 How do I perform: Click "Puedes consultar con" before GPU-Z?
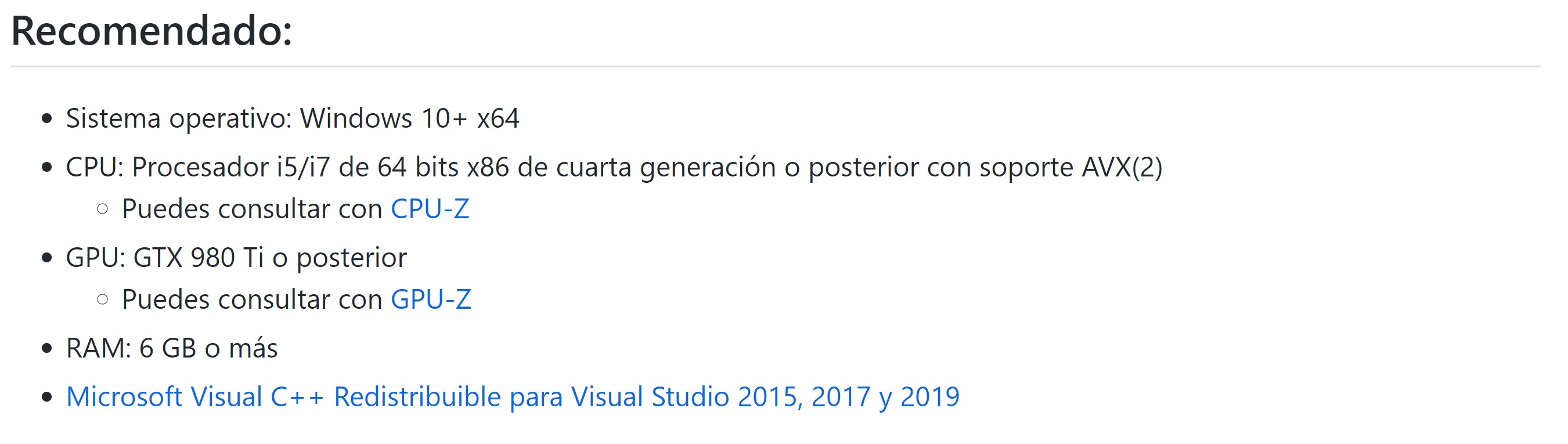click(x=251, y=300)
